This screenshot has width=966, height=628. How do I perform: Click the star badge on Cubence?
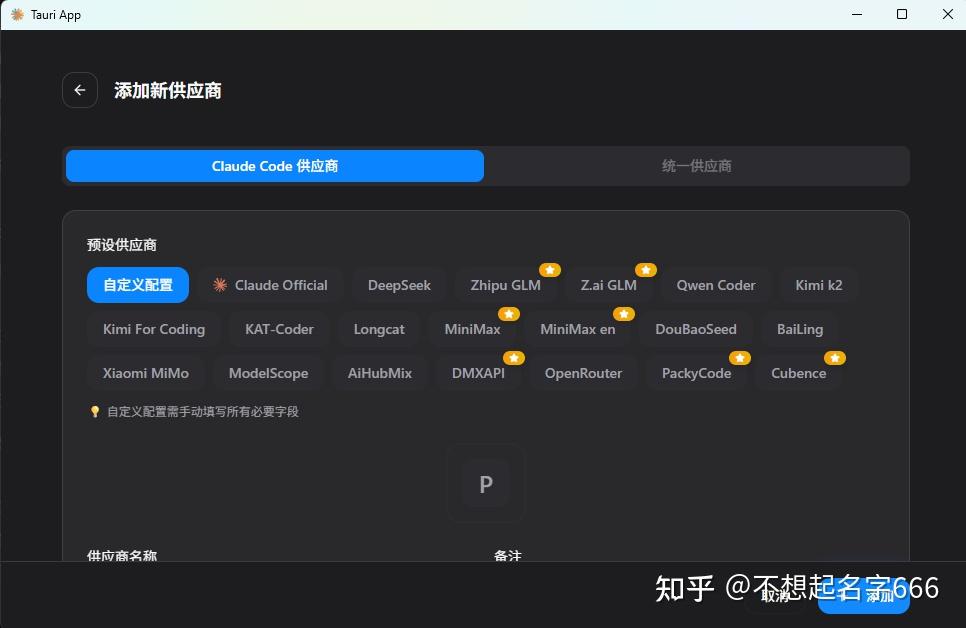(835, 357)
